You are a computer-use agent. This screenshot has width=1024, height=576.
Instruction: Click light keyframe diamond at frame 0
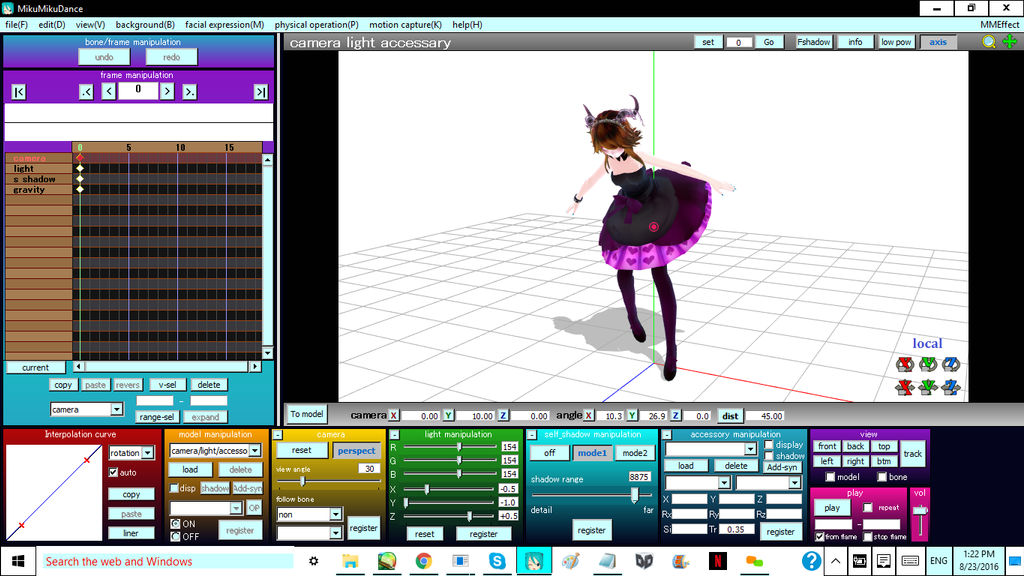click(x=80, y=168)
